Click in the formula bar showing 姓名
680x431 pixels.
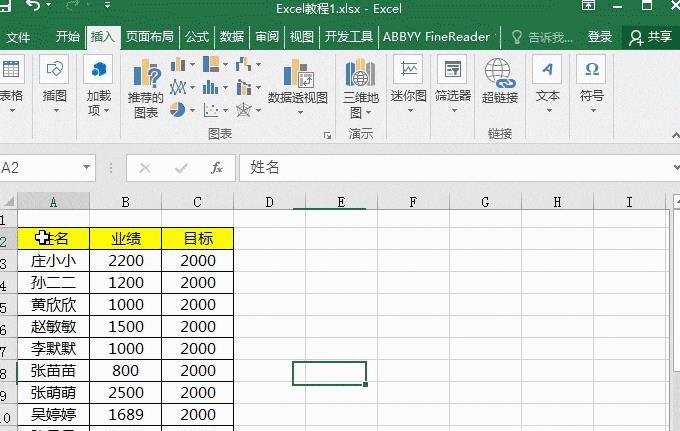(455, 167)
